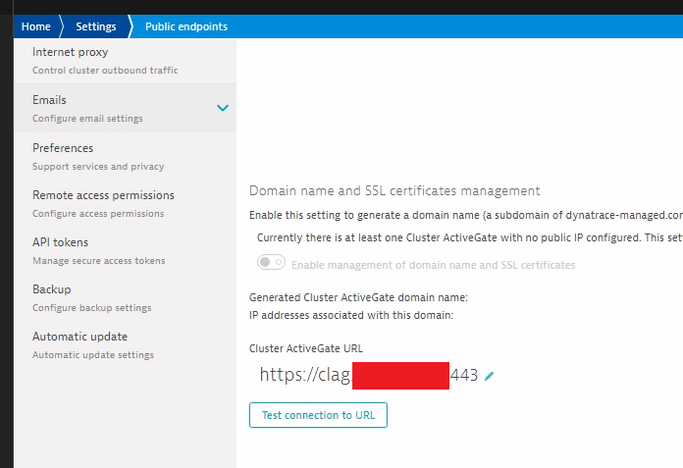
Task: Expand the Emails section chevron
Action: click(223, 108)
